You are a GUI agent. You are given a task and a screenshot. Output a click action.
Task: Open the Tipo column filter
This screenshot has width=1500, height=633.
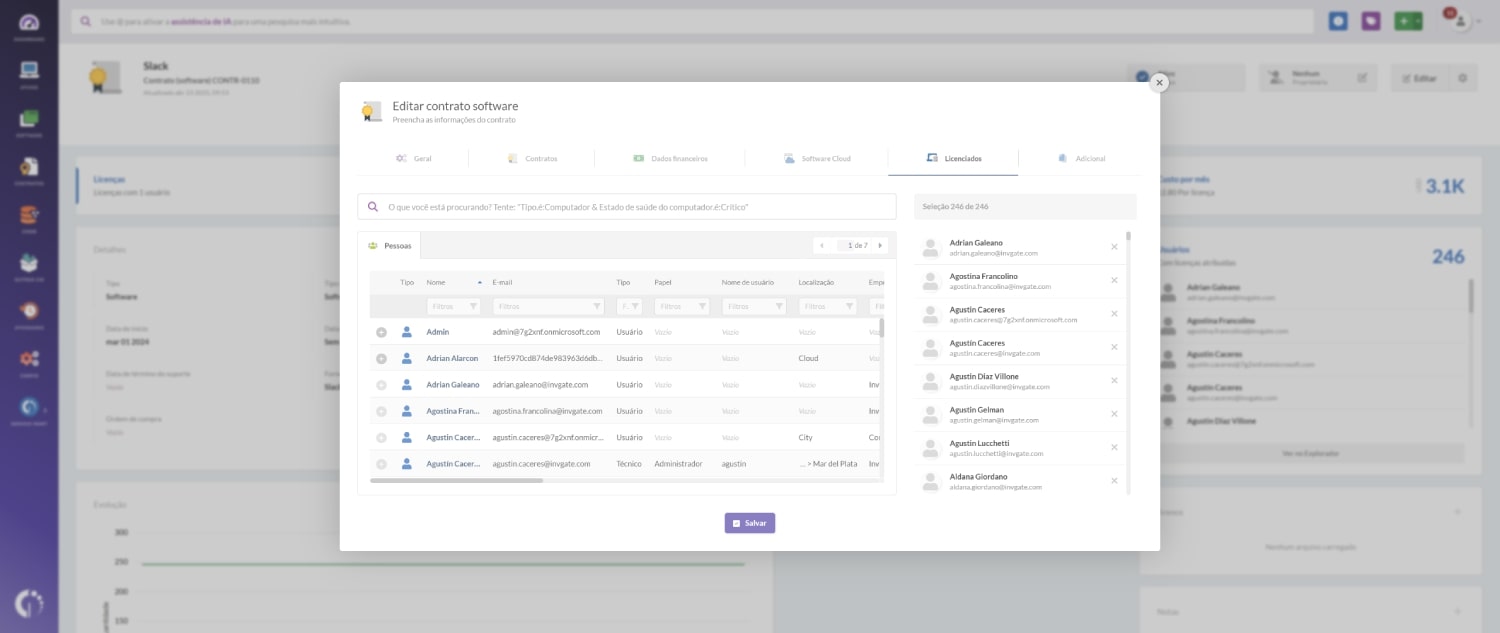[629, 306]
